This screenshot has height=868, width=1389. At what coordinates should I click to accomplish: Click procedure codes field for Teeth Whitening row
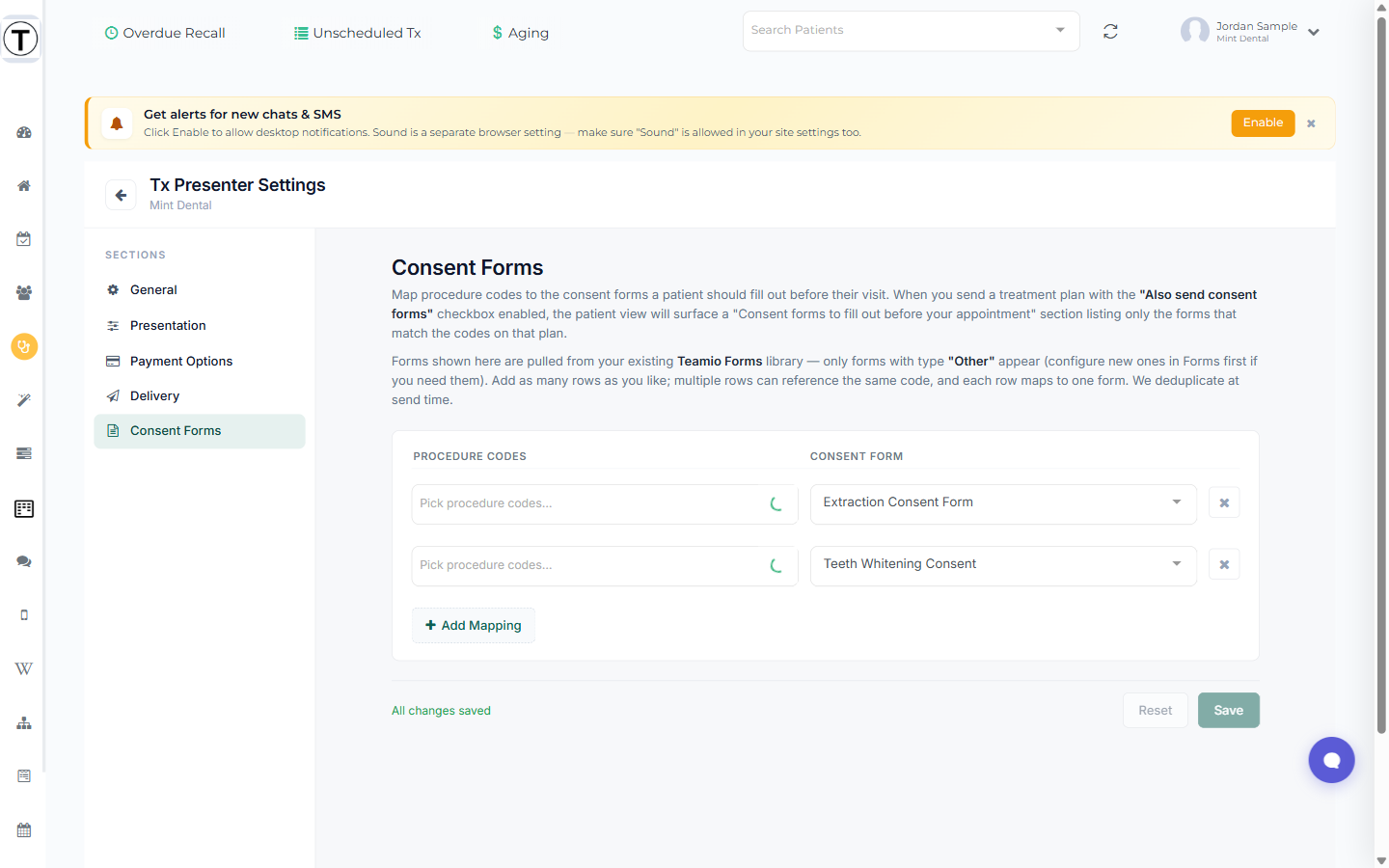coord(605,565)
